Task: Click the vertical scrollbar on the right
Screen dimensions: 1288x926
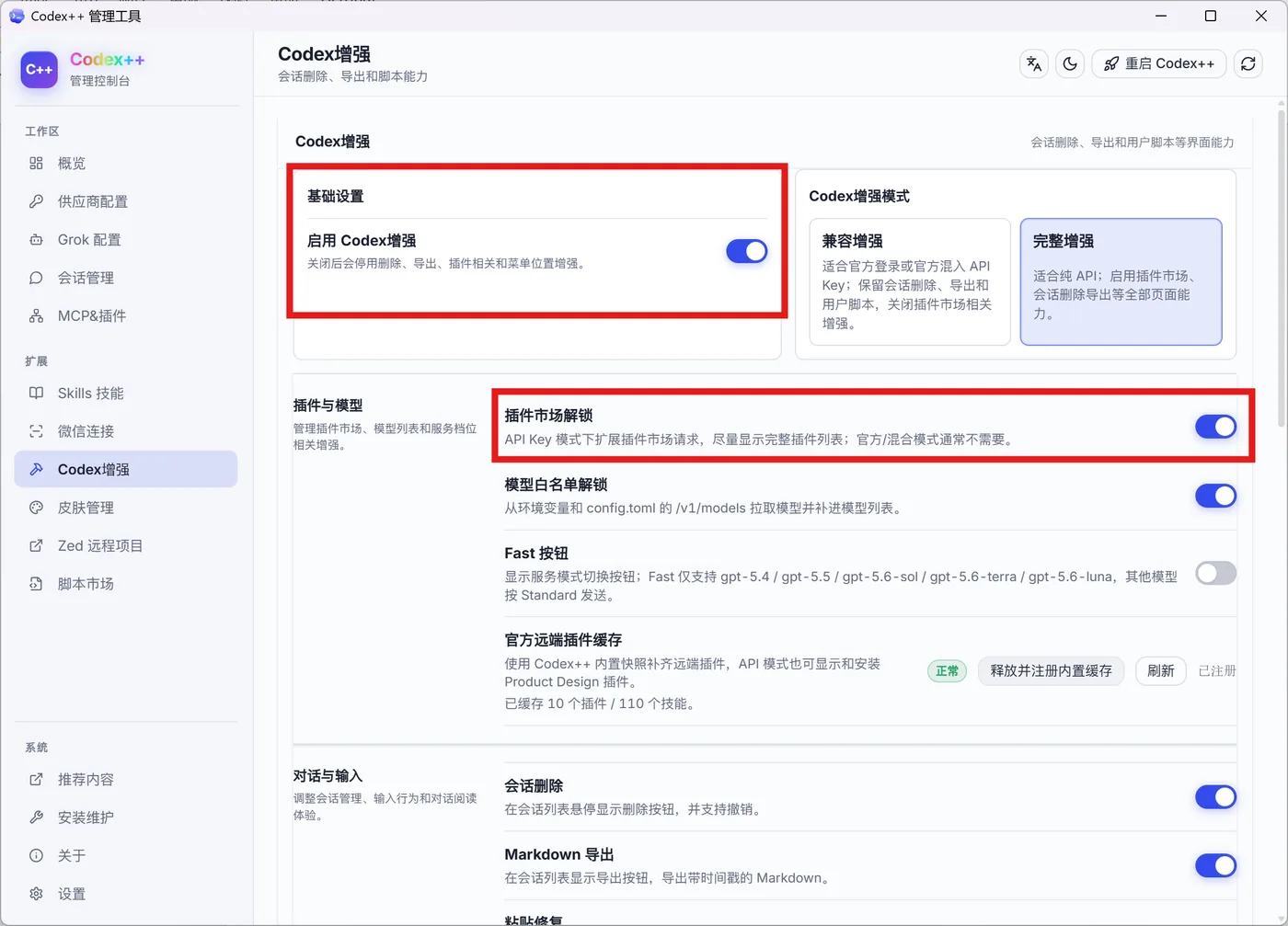Action: pos(1282,267)
